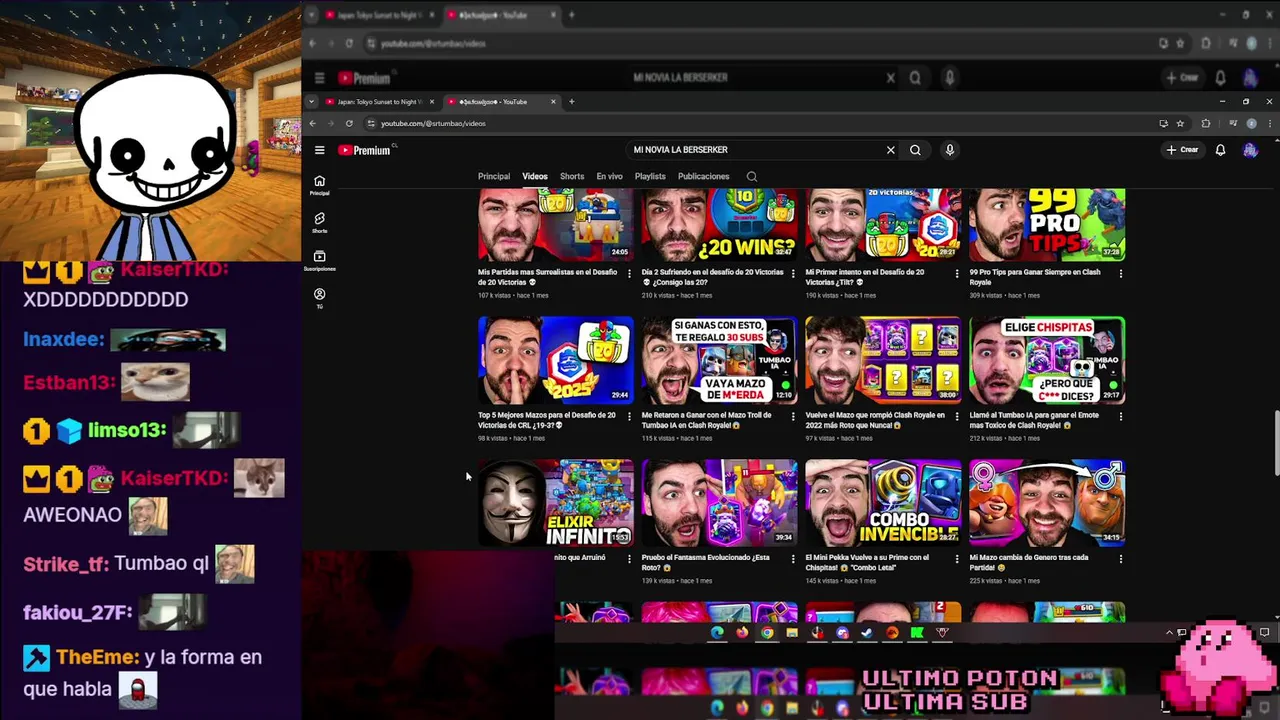Open Shorts from the YouTube left sidebar
The height and width of the screenshot is (720, 1280).
coord(319,222)
